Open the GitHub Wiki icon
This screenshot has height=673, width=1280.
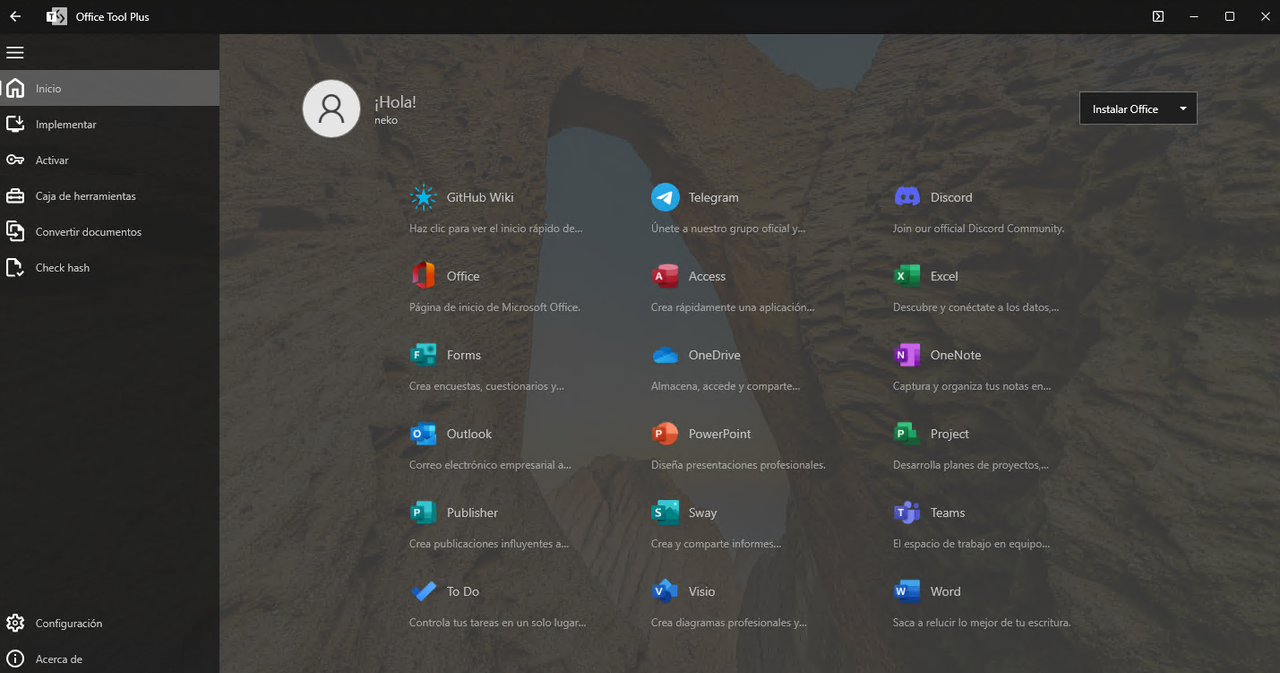coord(424,197)
